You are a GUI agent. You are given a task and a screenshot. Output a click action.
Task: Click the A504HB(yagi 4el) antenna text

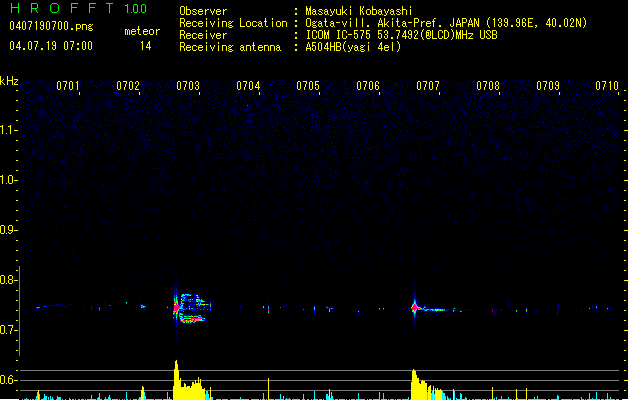click(x=353, y=47)
